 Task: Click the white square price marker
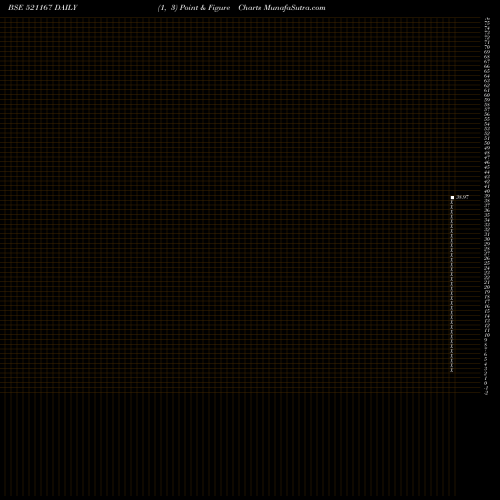[x=452, y=197]
